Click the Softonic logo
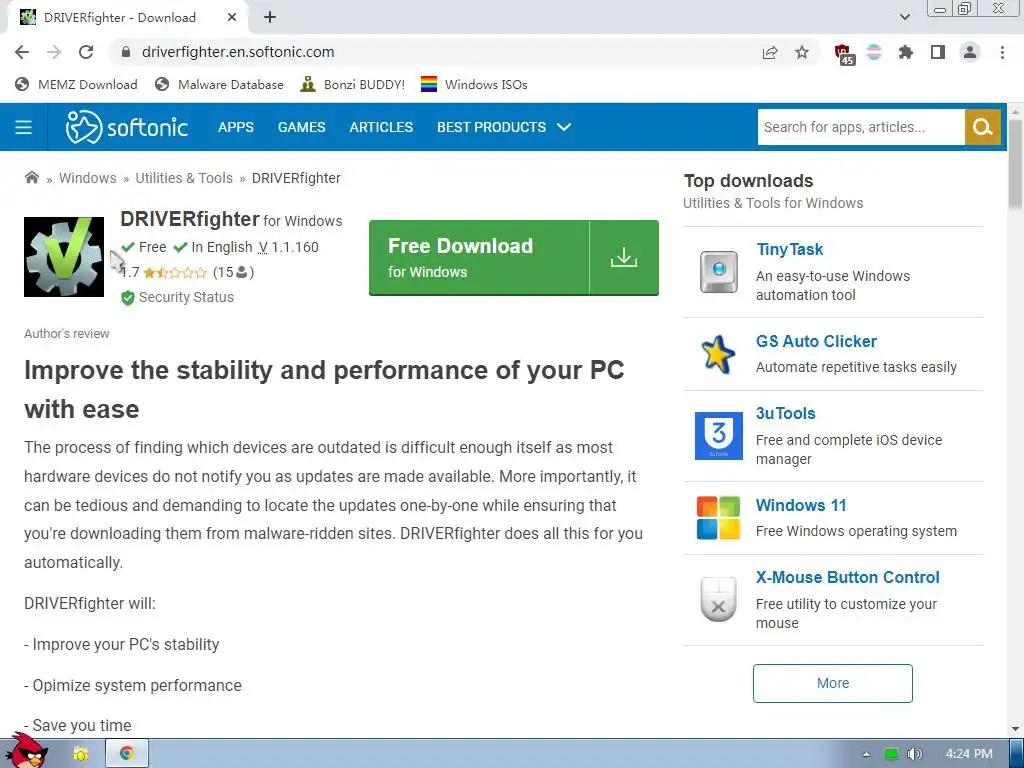 point(127,127)
